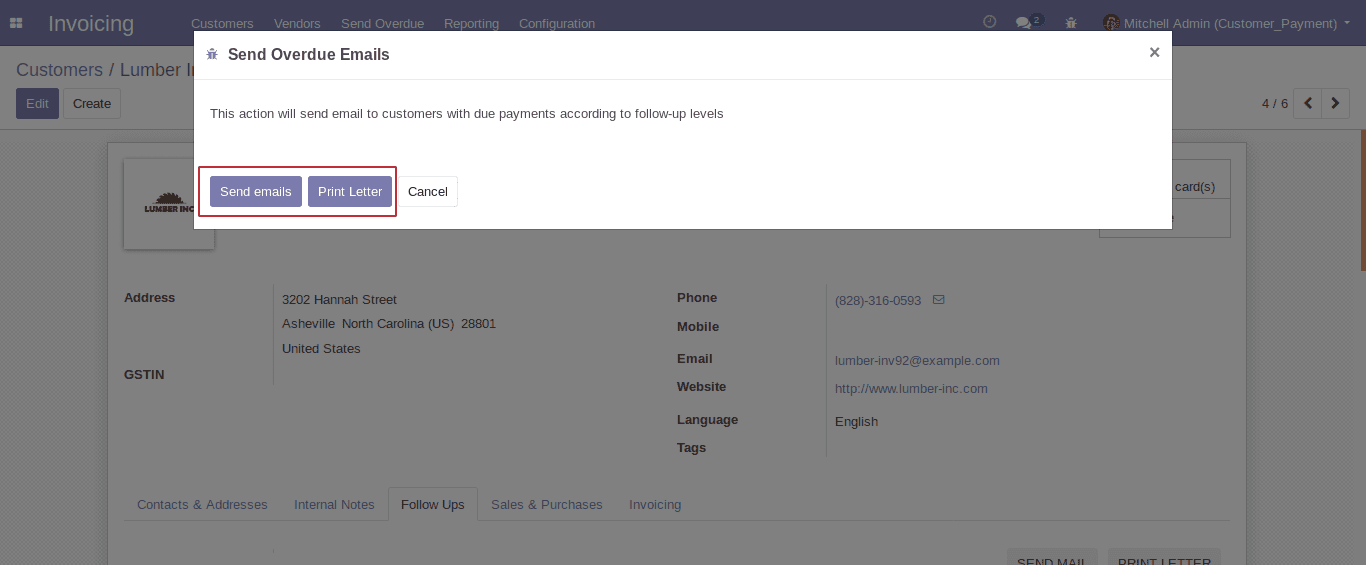The height and width of the screenshot is (565, 1366).
Task: Open the Configuration menu
Action: coord(557,23)
